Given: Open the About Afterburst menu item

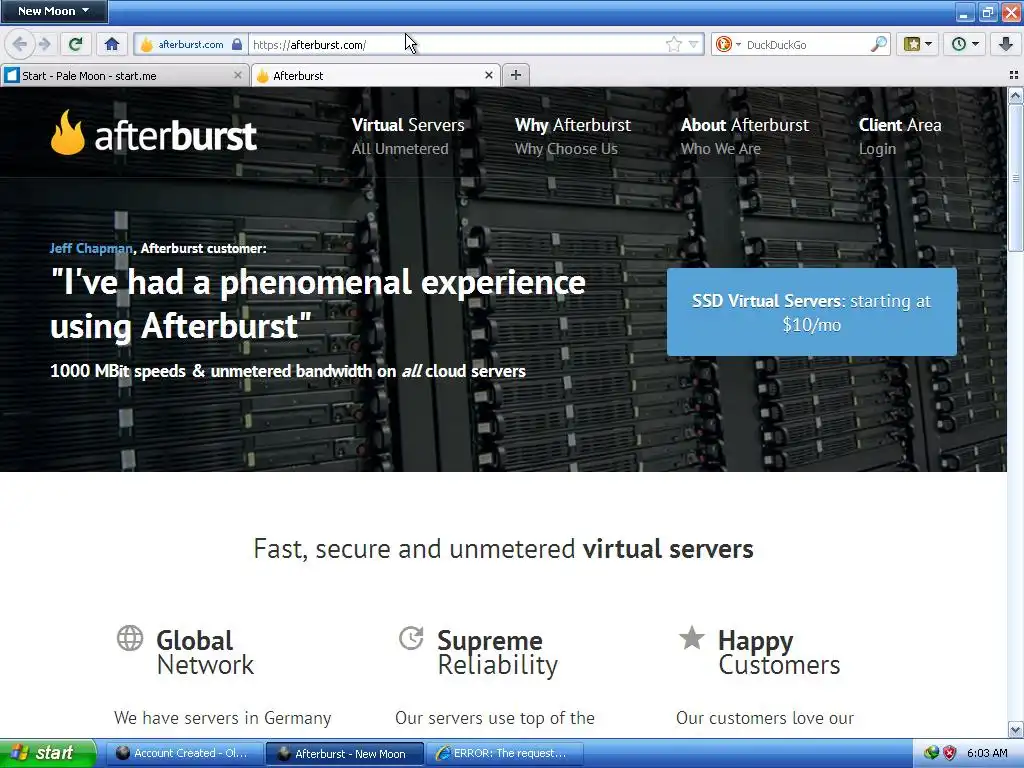Looking at the screenshot, I should coord(744,136).
